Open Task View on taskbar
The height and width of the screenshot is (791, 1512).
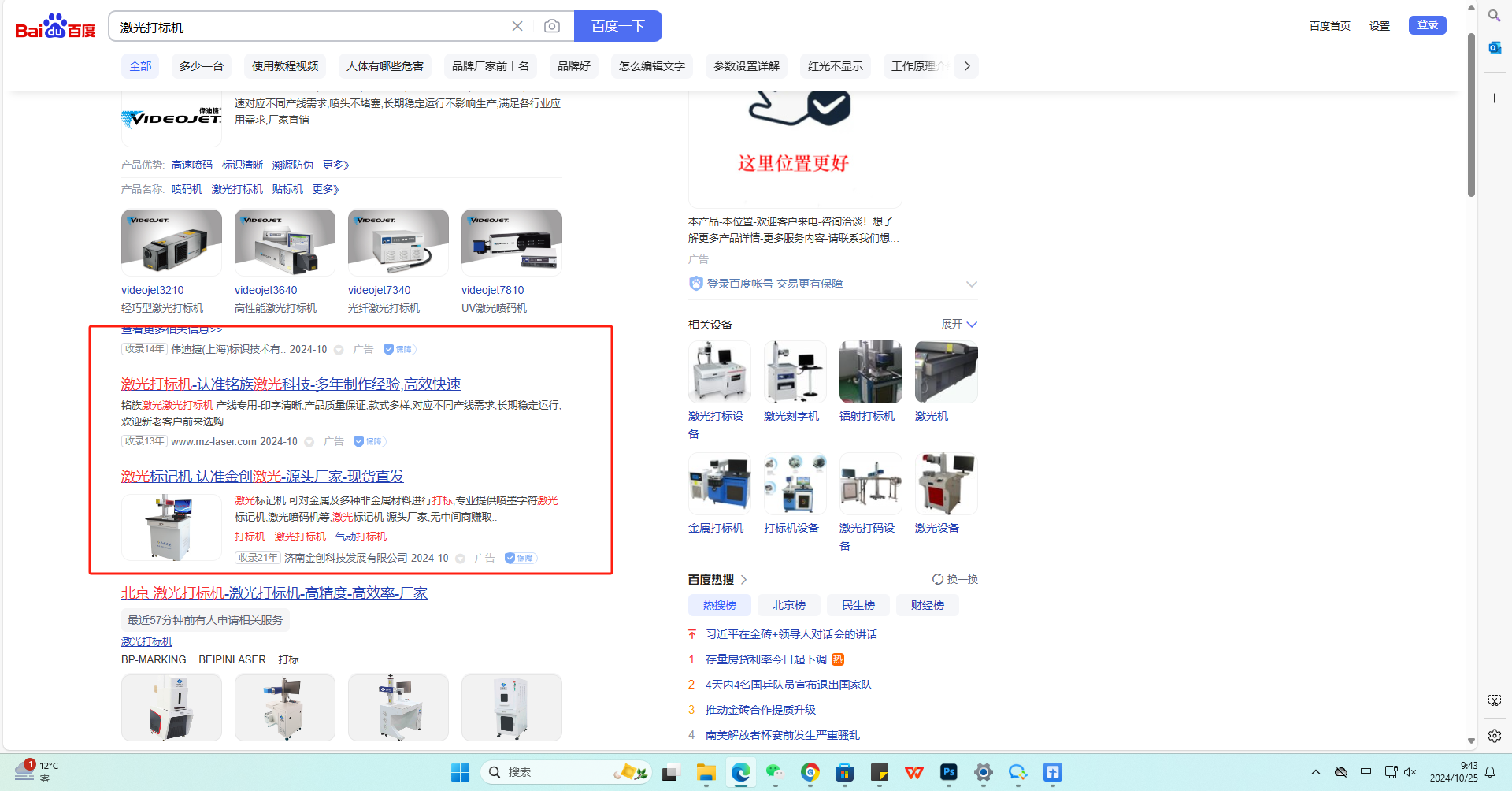point(670,772)
